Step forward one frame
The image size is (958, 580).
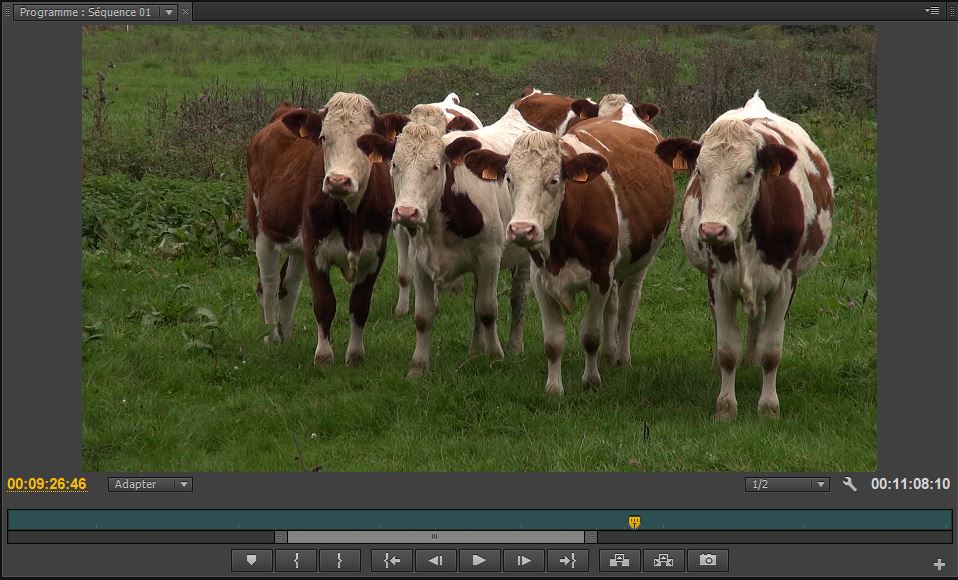(524, 560)
